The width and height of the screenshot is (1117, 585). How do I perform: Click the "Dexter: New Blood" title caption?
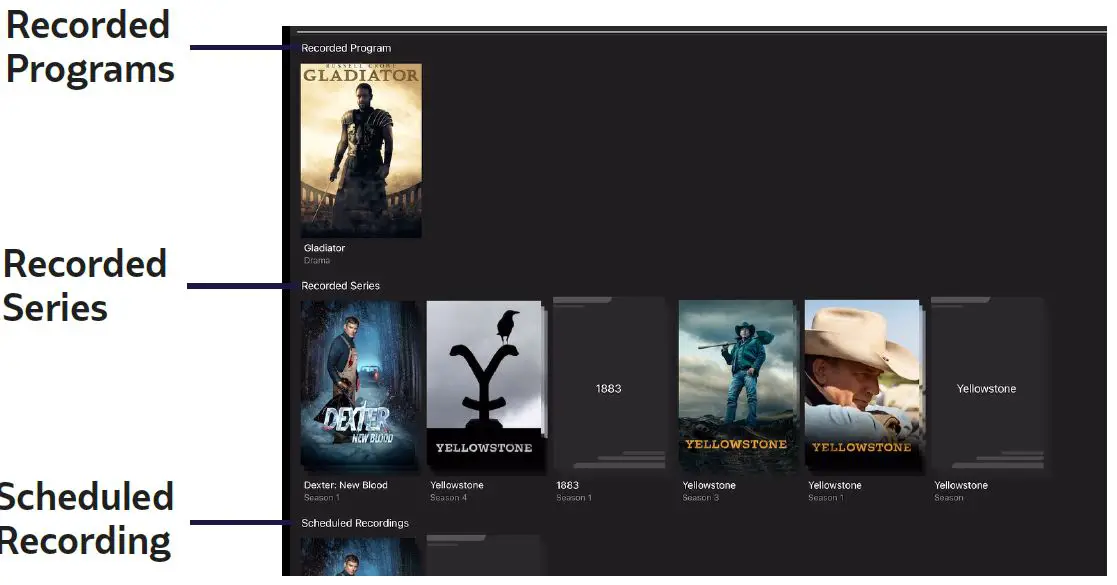pos(346,485)
